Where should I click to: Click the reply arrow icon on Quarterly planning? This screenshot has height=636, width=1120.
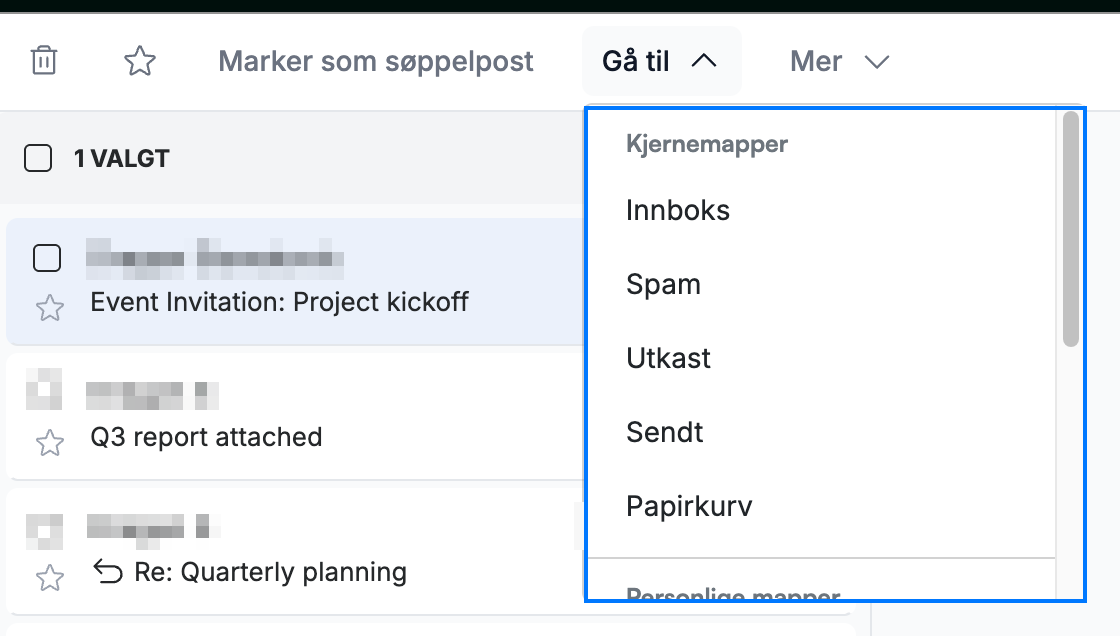tap(108, 572)
